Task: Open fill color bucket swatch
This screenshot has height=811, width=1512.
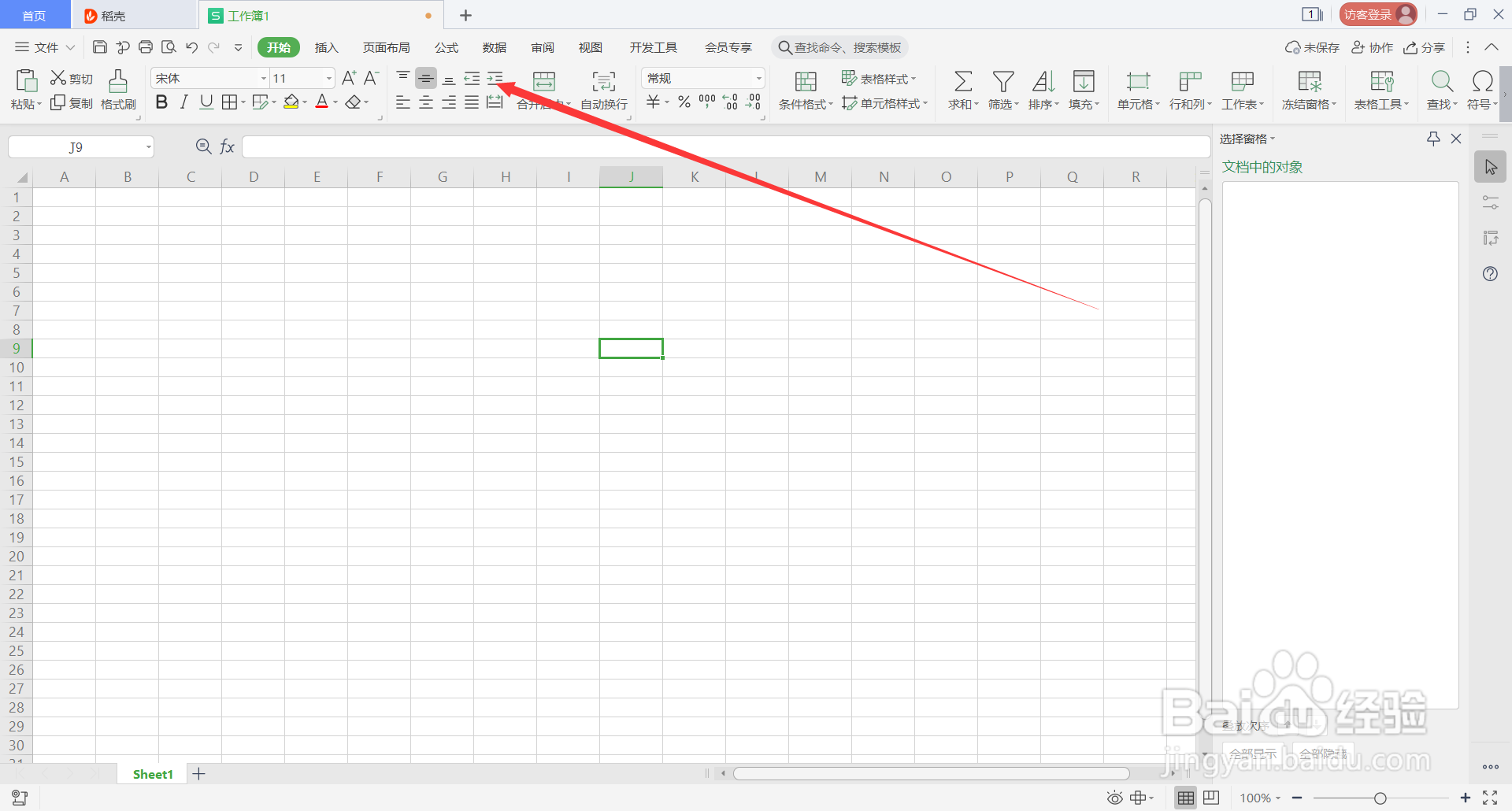Action: pyautogui.click(x=291, y=102)
